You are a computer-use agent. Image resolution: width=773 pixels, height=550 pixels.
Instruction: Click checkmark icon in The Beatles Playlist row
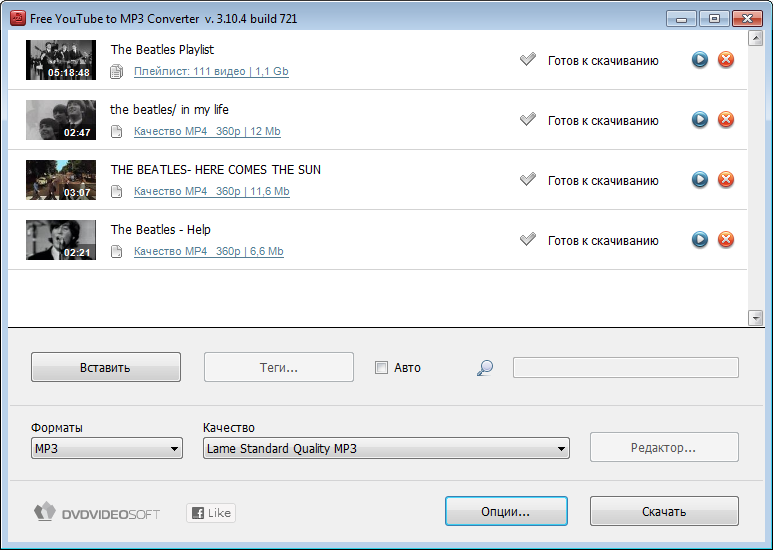pyautogui.click(x=527, y=60)
